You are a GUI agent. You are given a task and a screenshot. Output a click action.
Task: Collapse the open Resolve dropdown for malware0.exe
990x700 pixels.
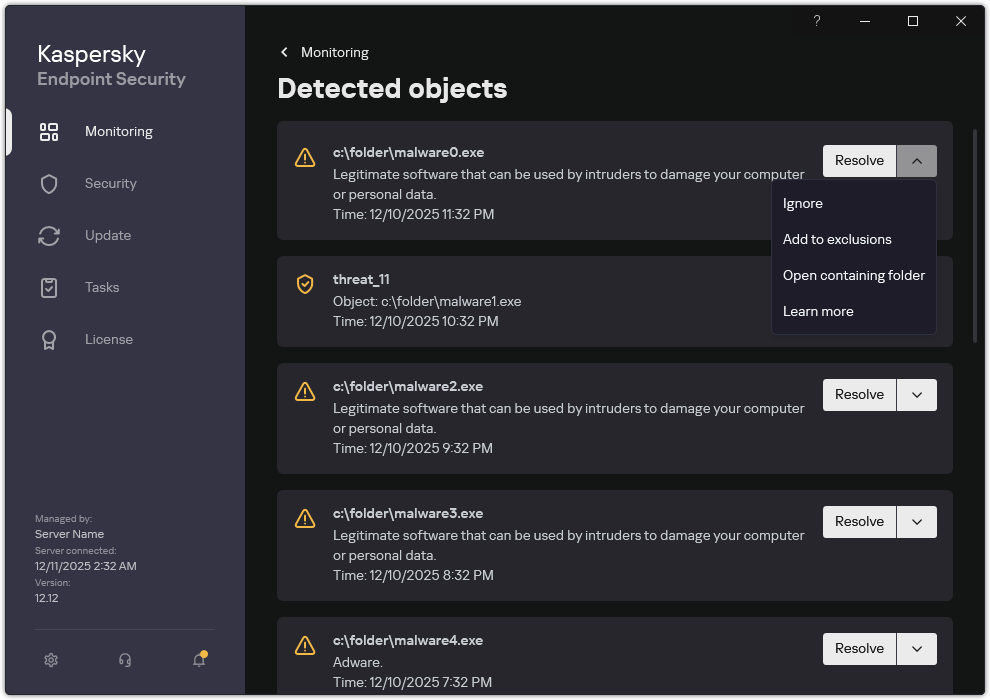[917, 161]
